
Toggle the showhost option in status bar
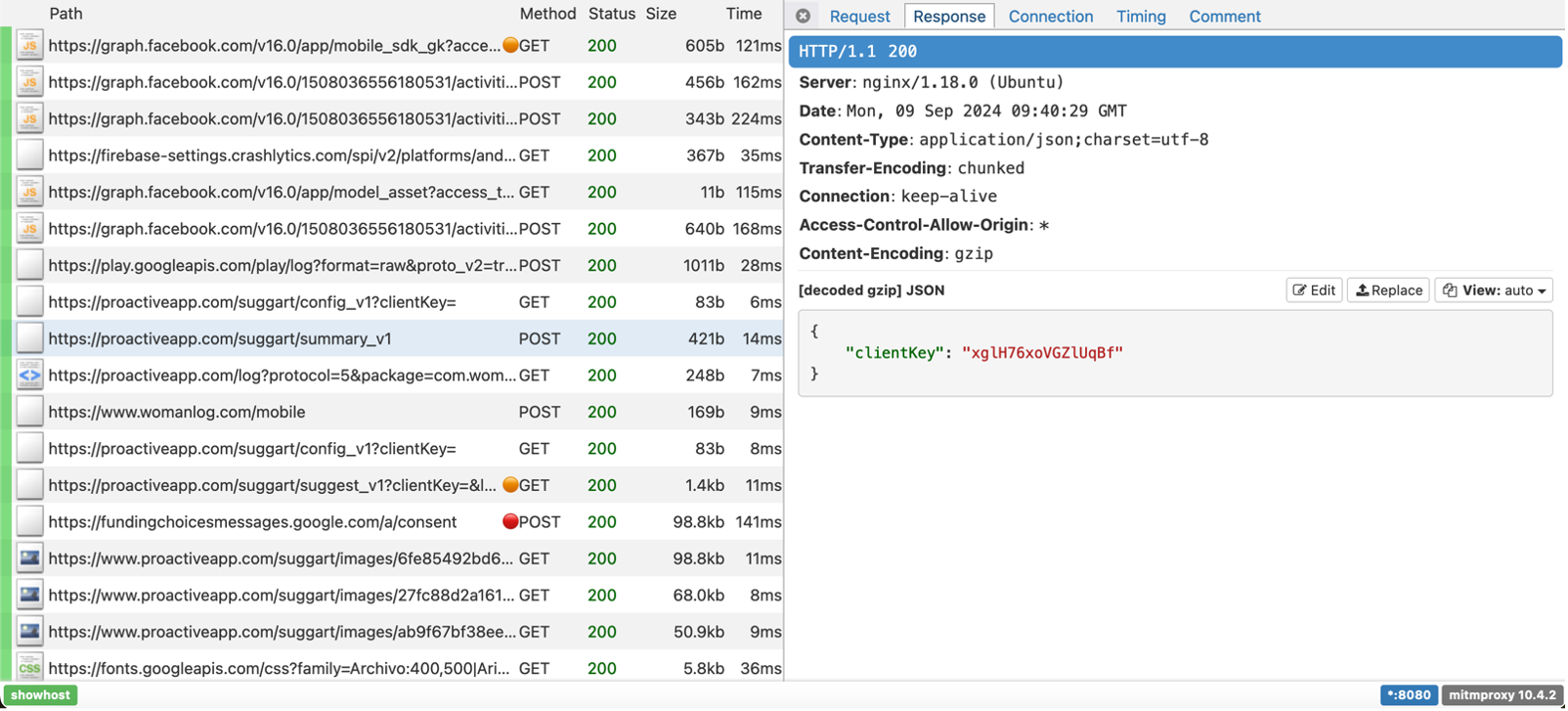click(40, 695)
